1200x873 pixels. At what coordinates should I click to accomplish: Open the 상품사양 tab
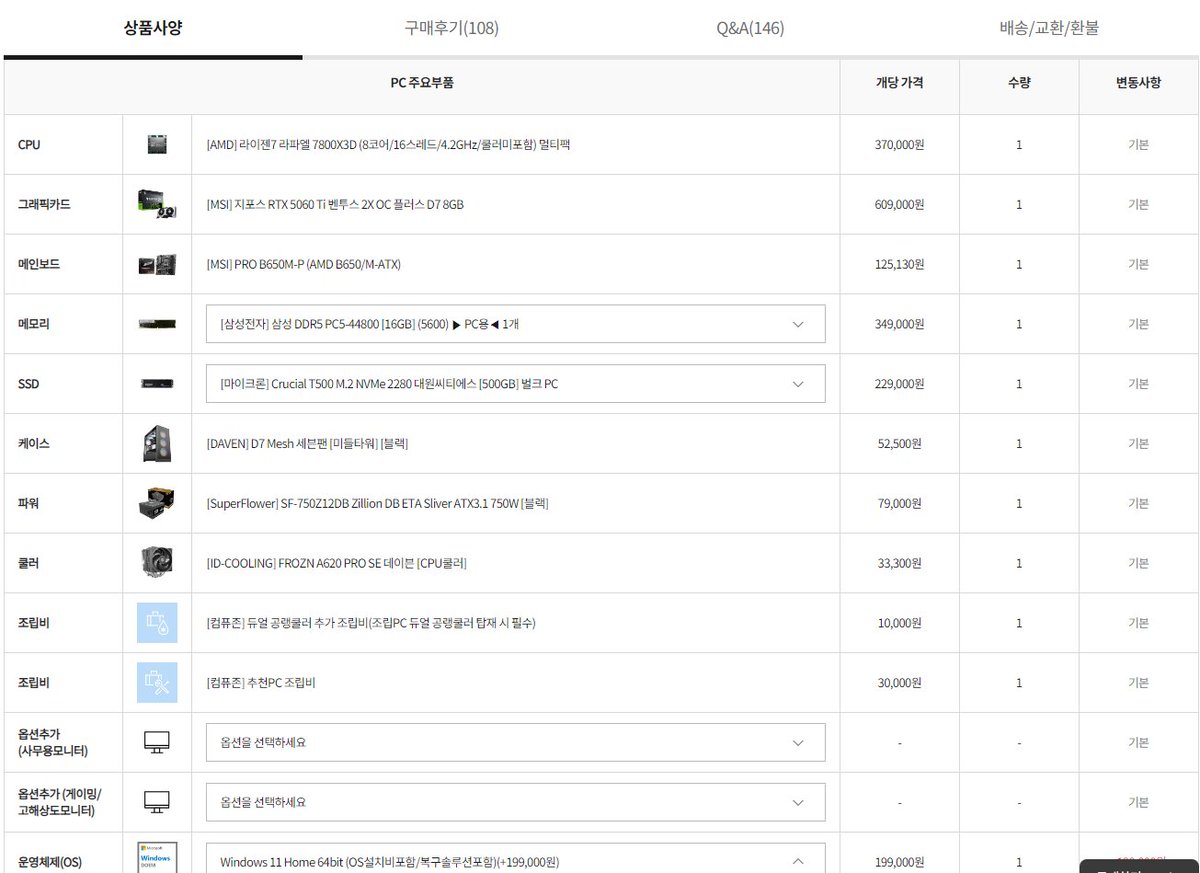pos(153,28)
